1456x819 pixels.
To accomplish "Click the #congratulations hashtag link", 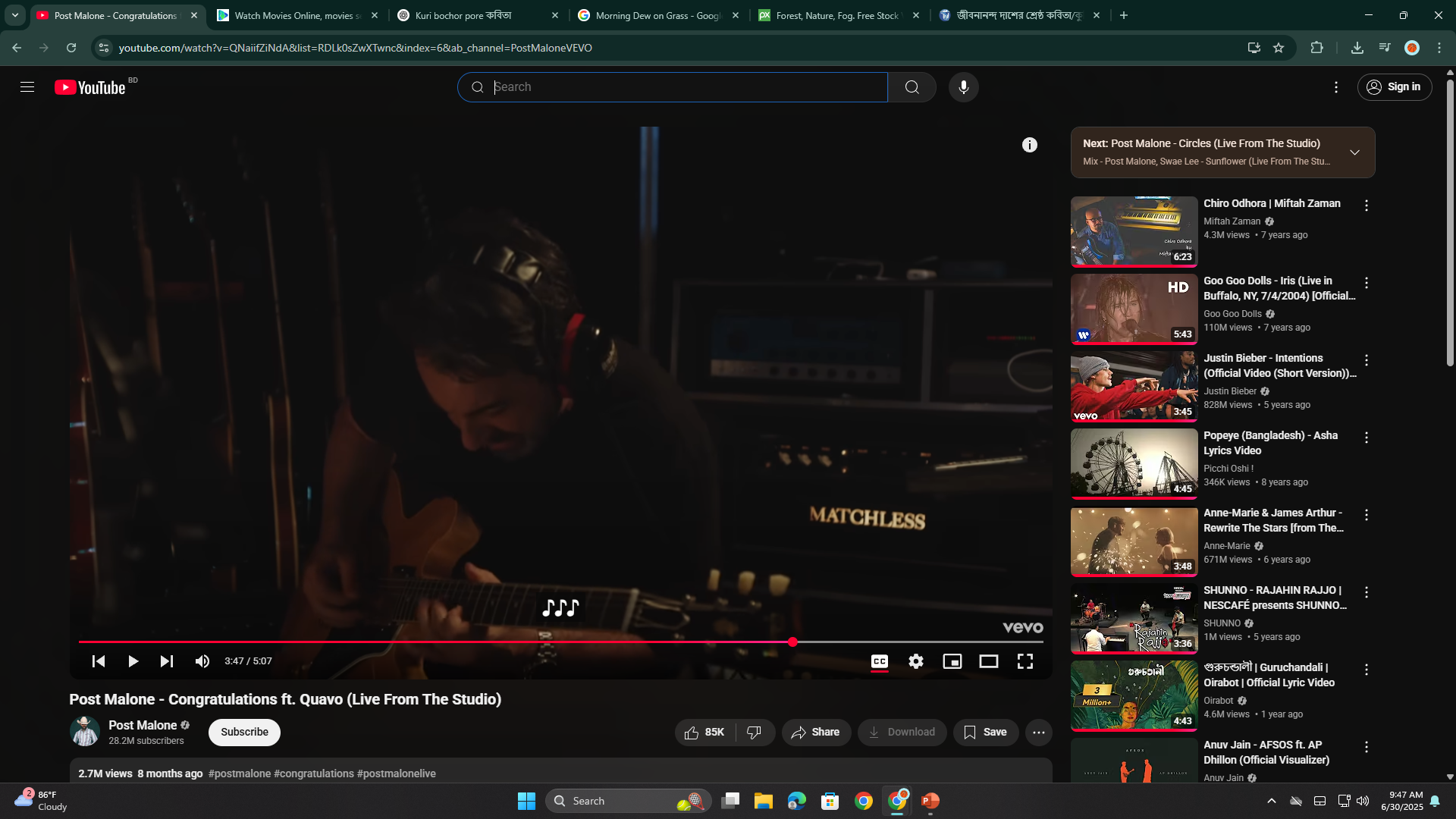I will tap(314, 773).
